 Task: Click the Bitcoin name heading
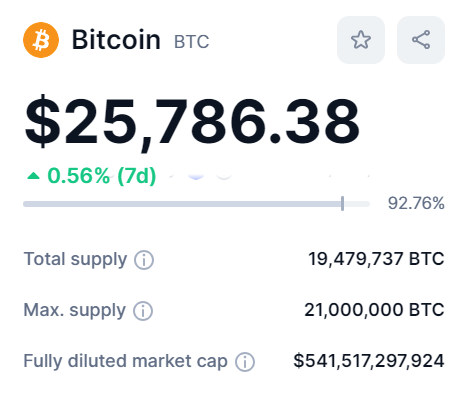click(x=116, y=40)
